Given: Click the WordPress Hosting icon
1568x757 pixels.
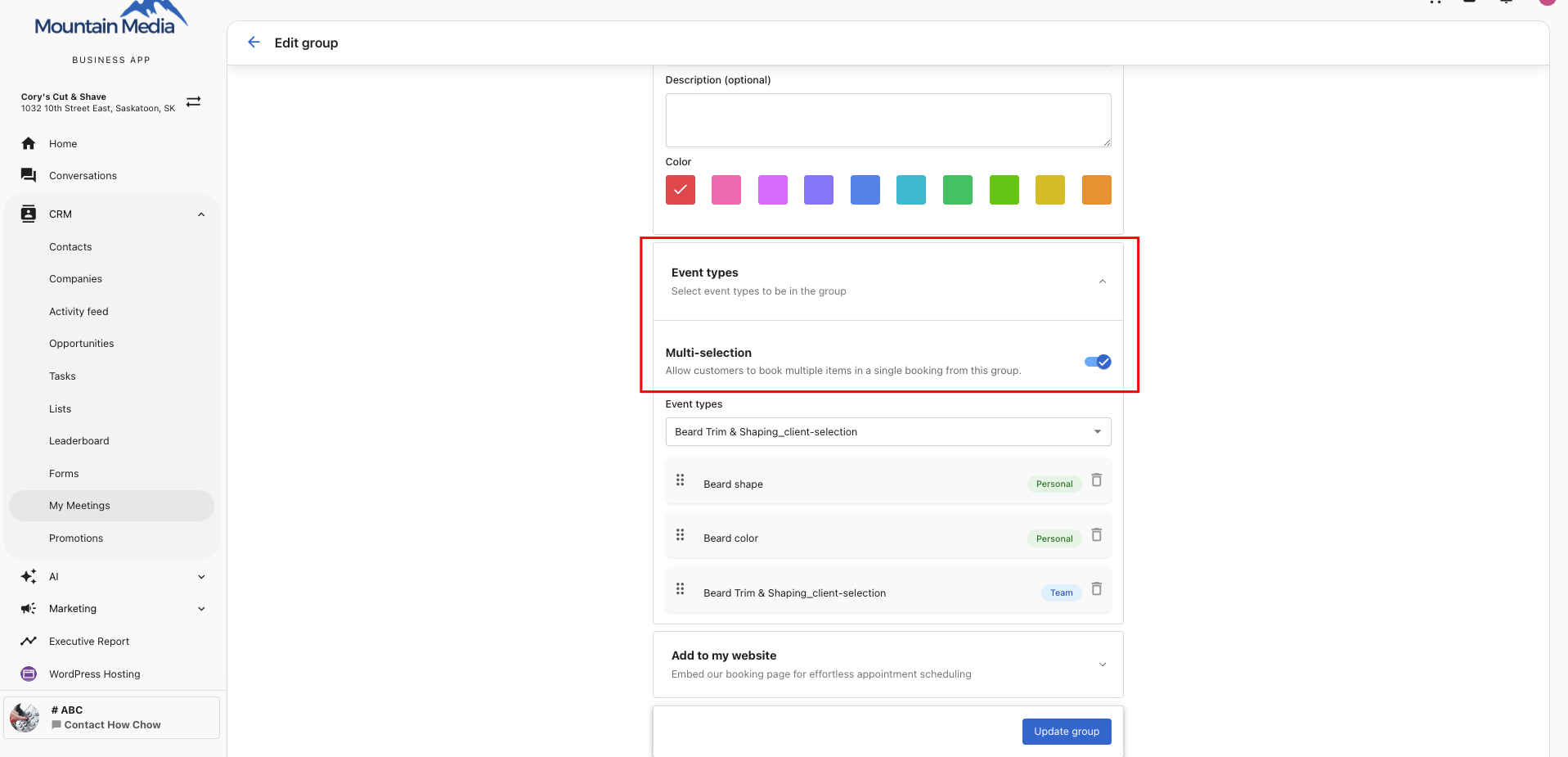Looking at the screenshot, I should pyautogui.click(x=29, y=674).
